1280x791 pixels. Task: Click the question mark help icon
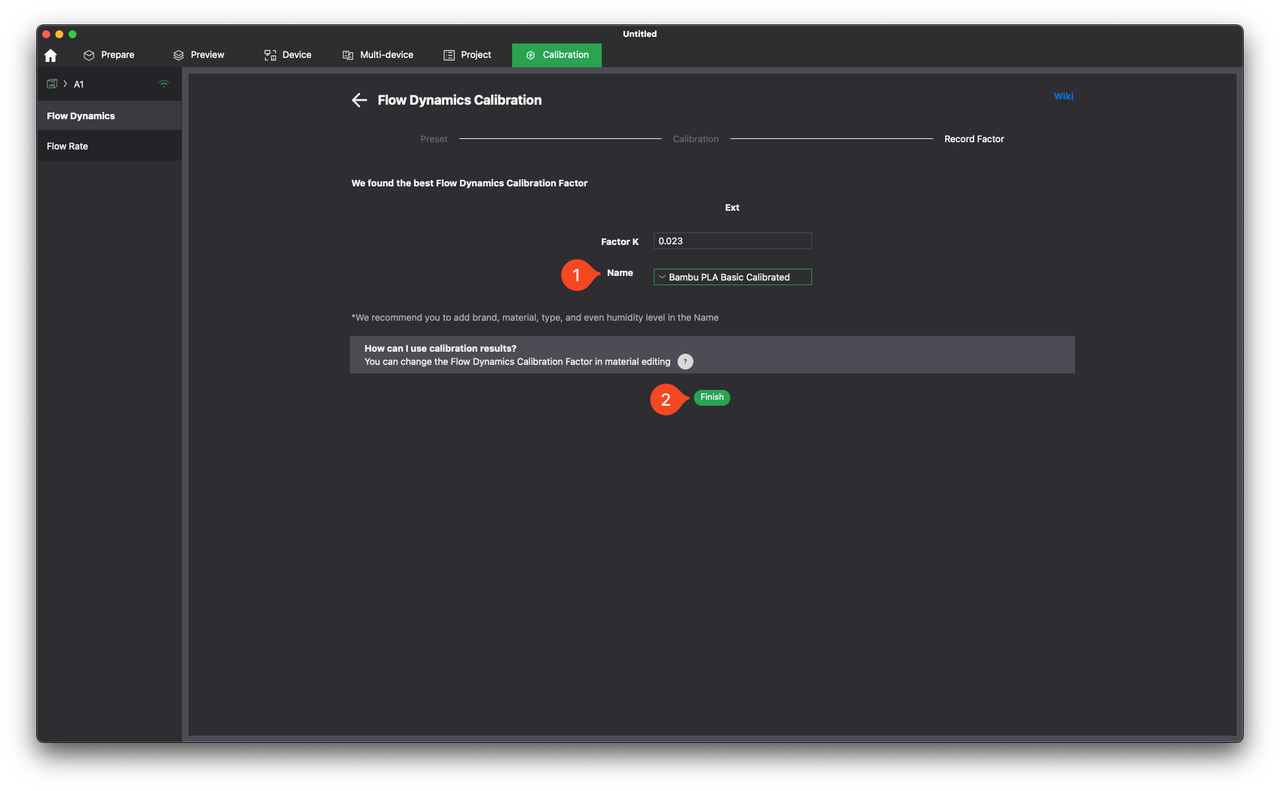coord(685,362)
